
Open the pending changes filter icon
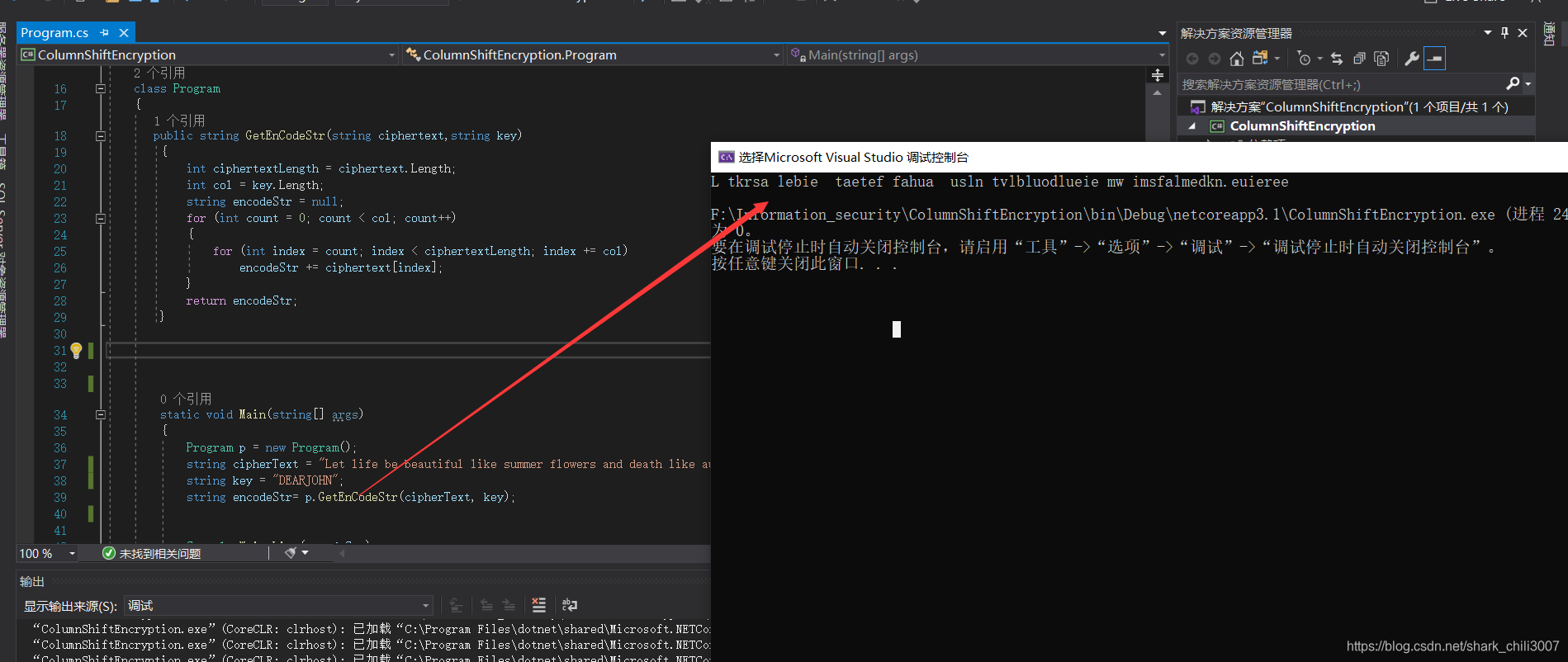(x=1304, y=59)
